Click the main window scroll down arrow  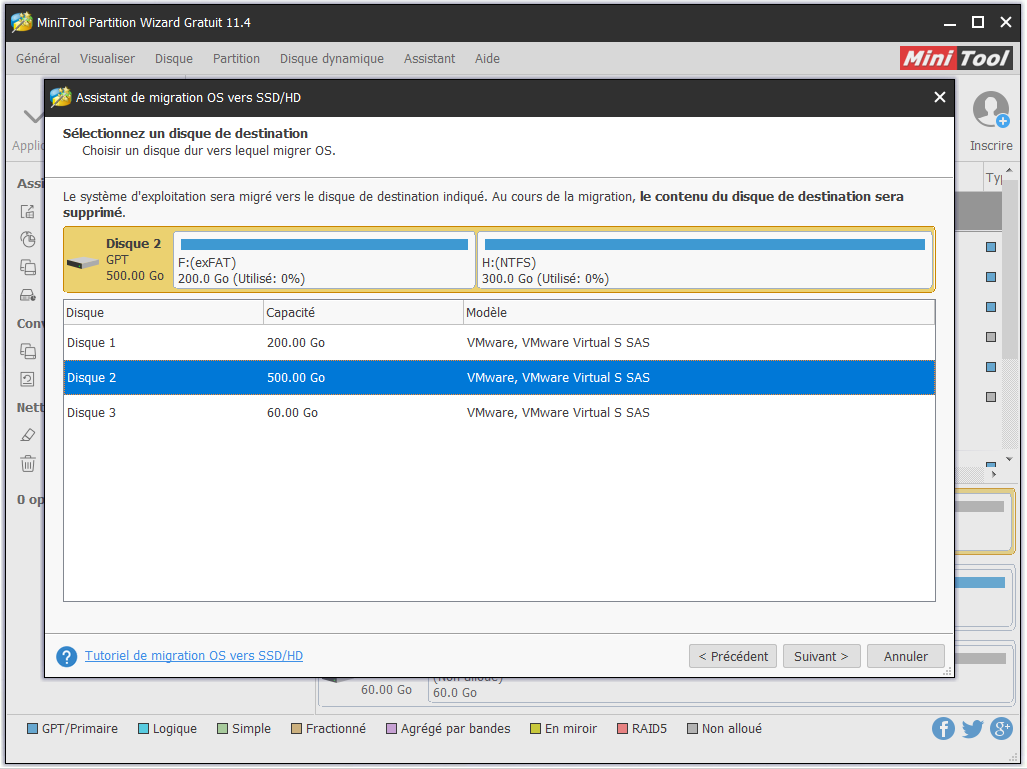pyautogui.click(x=1009, y=459)
